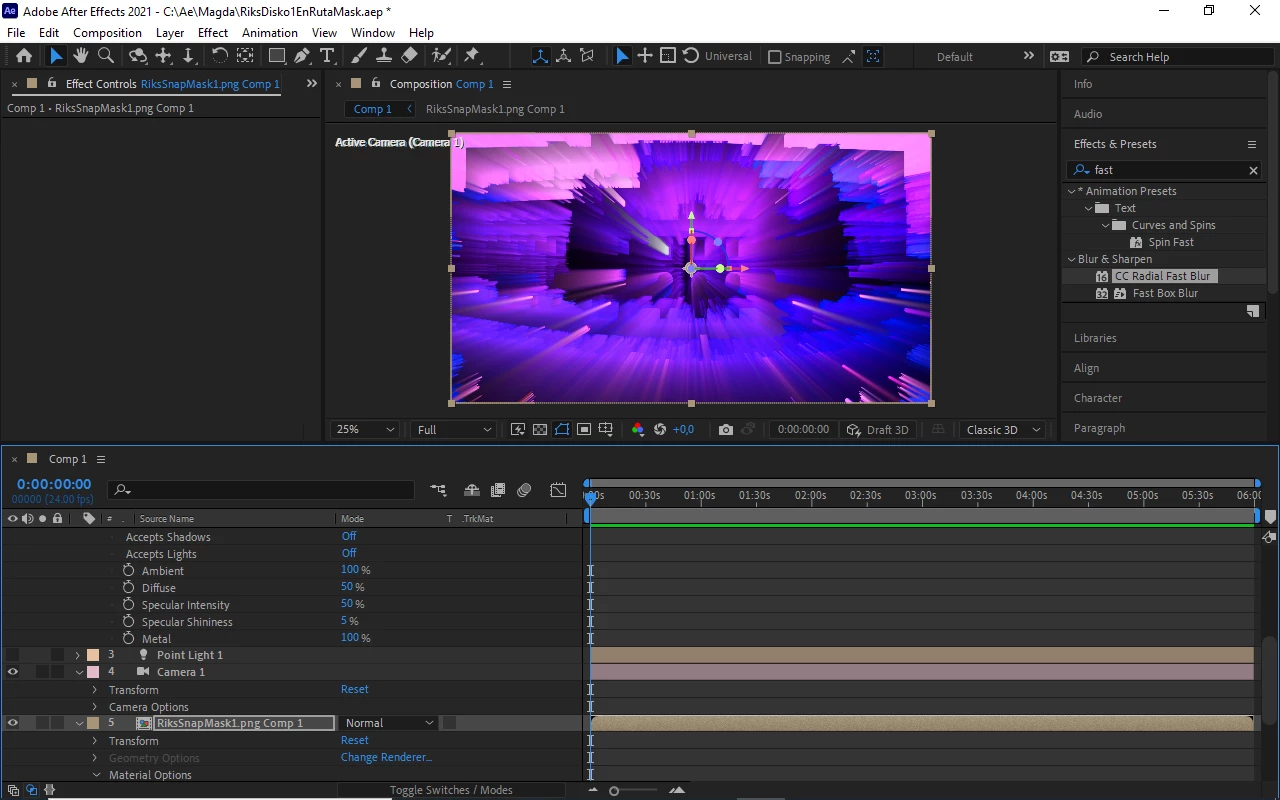Hide the Camera 1 layer
This screenshot has width=1280, height=800.
(13, 672)
